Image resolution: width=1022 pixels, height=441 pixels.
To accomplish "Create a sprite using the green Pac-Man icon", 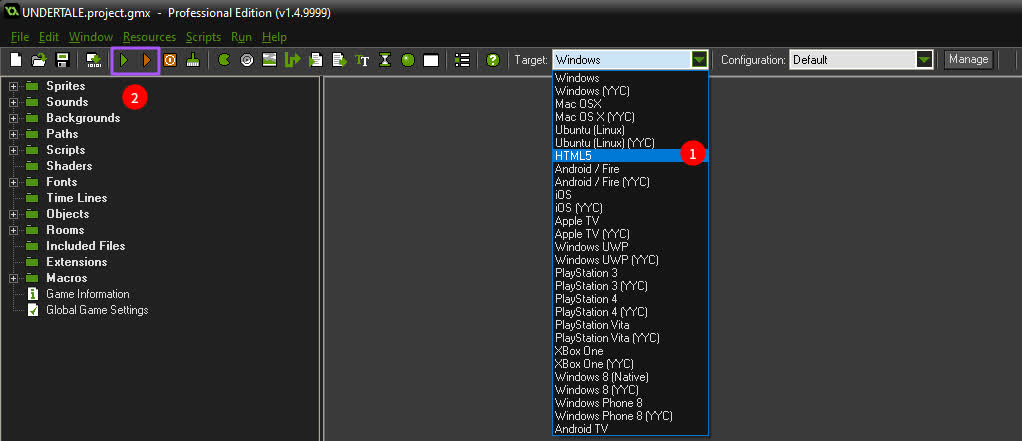I will (224, 60).
